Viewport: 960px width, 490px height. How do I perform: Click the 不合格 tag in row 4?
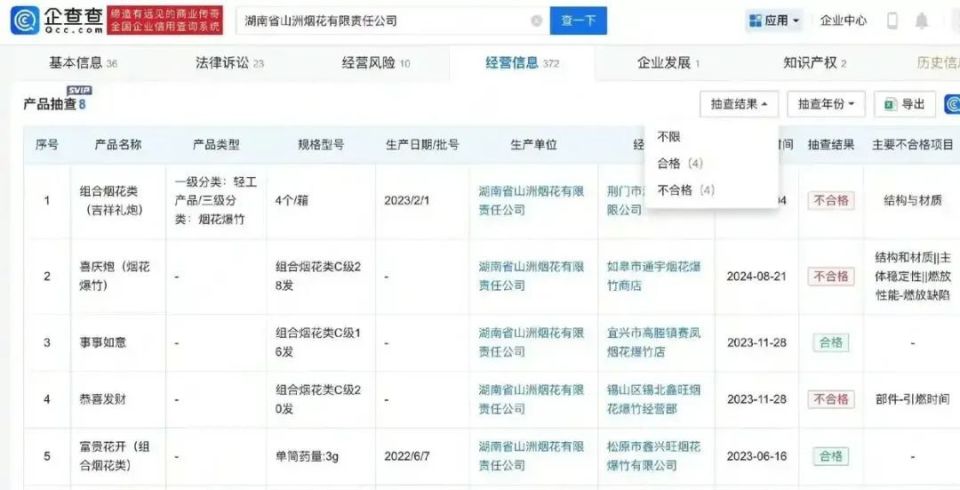coord(831,399)
